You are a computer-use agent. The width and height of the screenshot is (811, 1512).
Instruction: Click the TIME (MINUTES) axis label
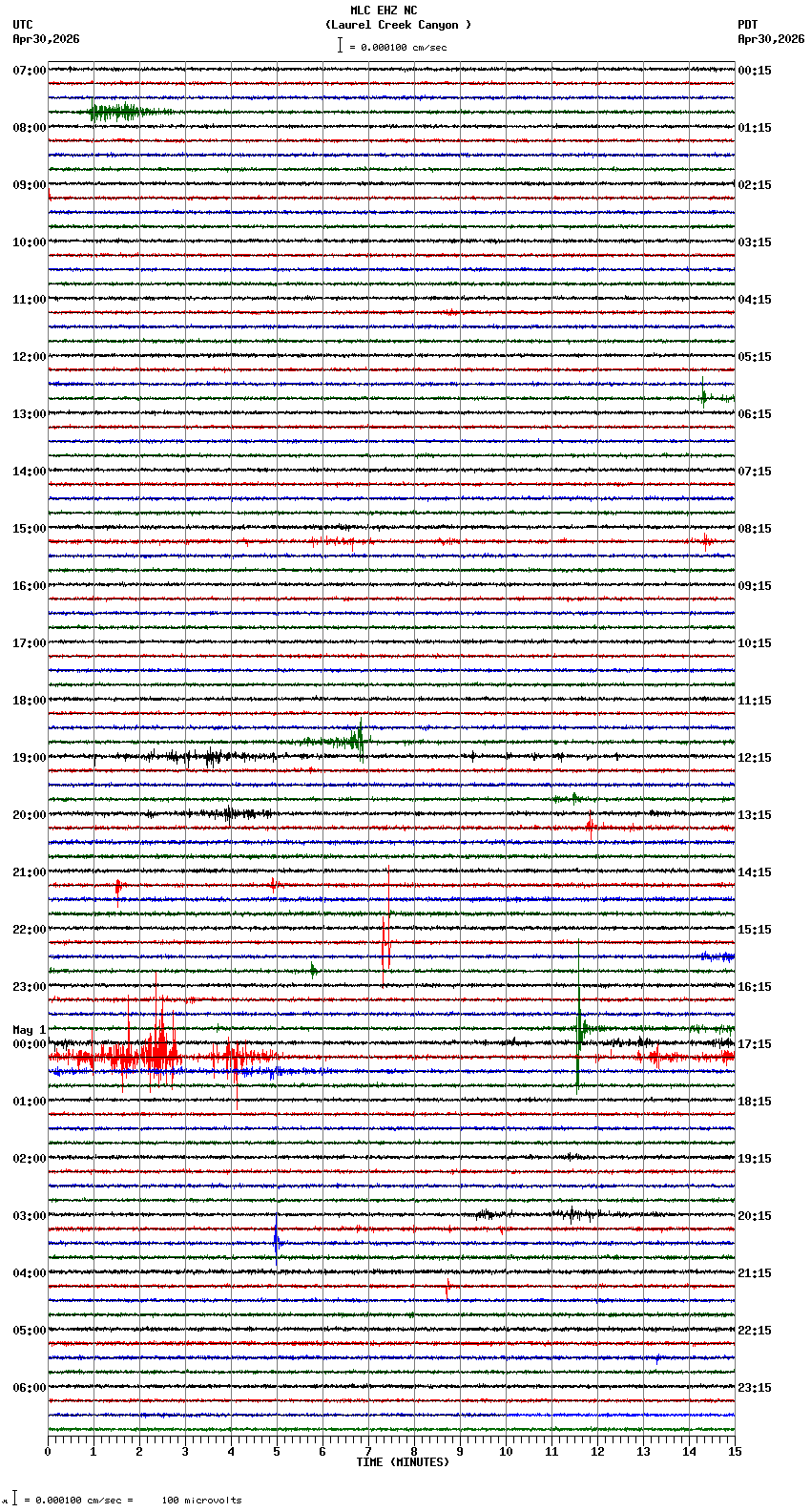coord(402,1462)
